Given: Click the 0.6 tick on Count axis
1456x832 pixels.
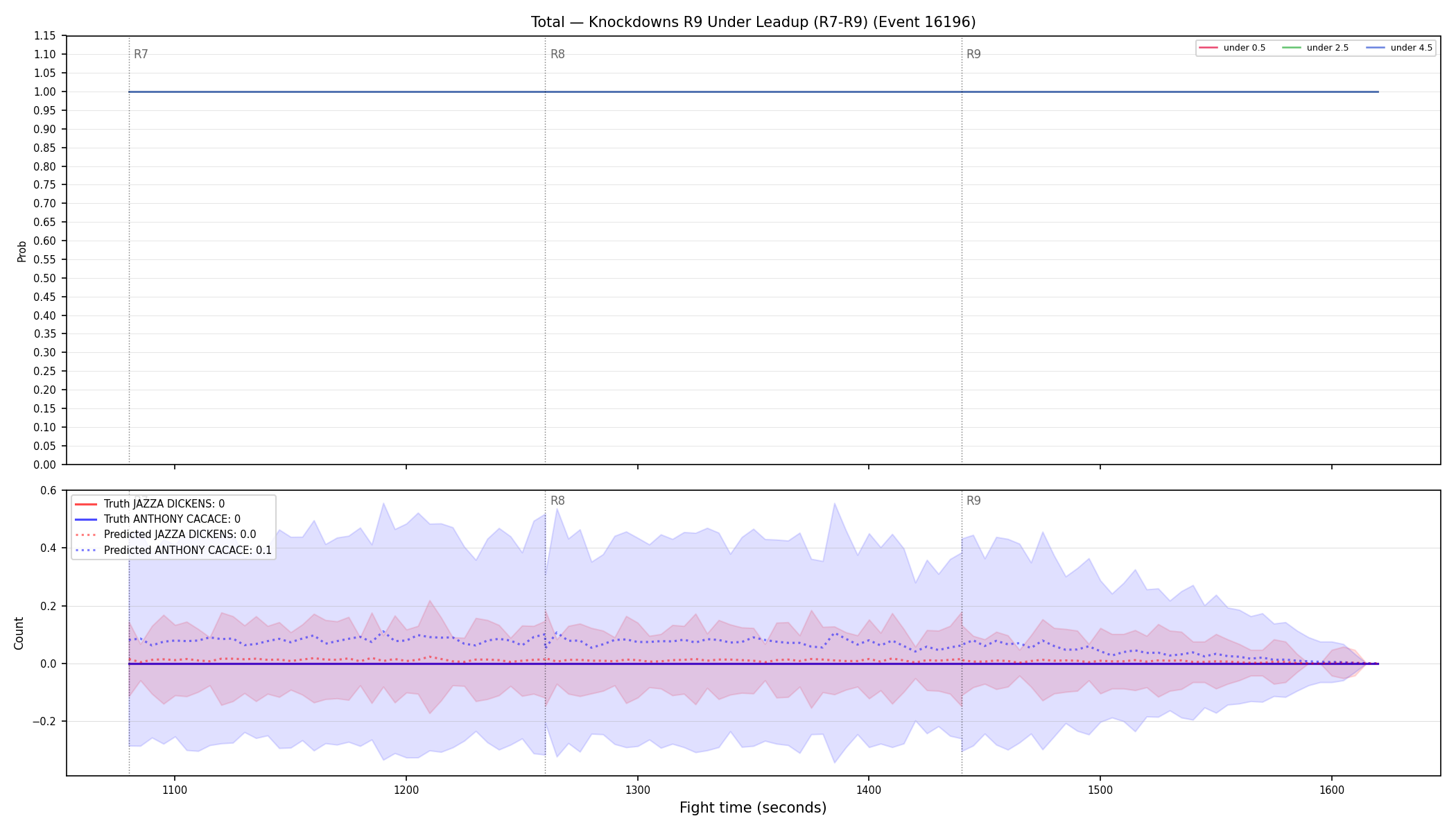Looking at the screenshot, I should coord(49,491).
